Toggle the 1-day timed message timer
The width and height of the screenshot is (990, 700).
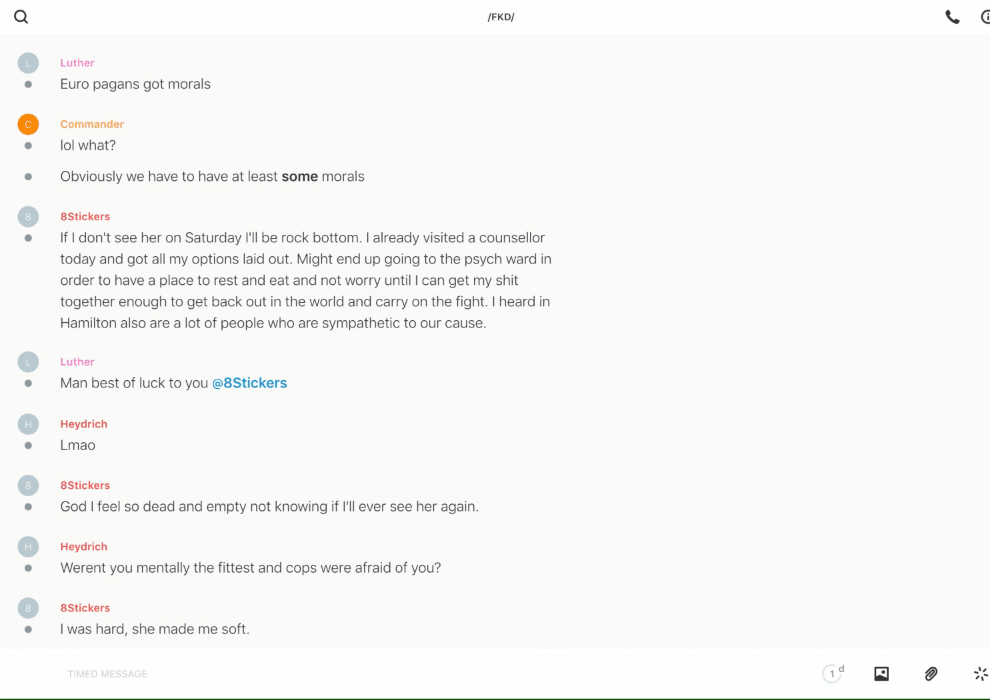coord(832,674)
